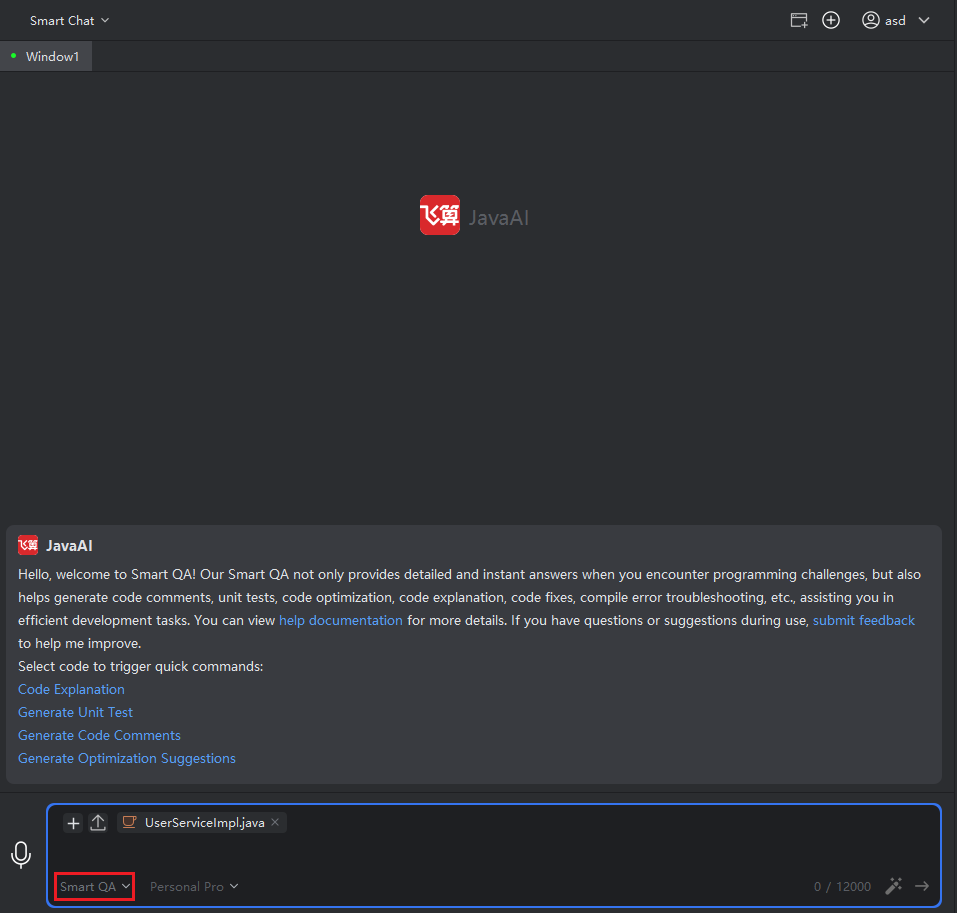Click the send arrow icon

922,886
